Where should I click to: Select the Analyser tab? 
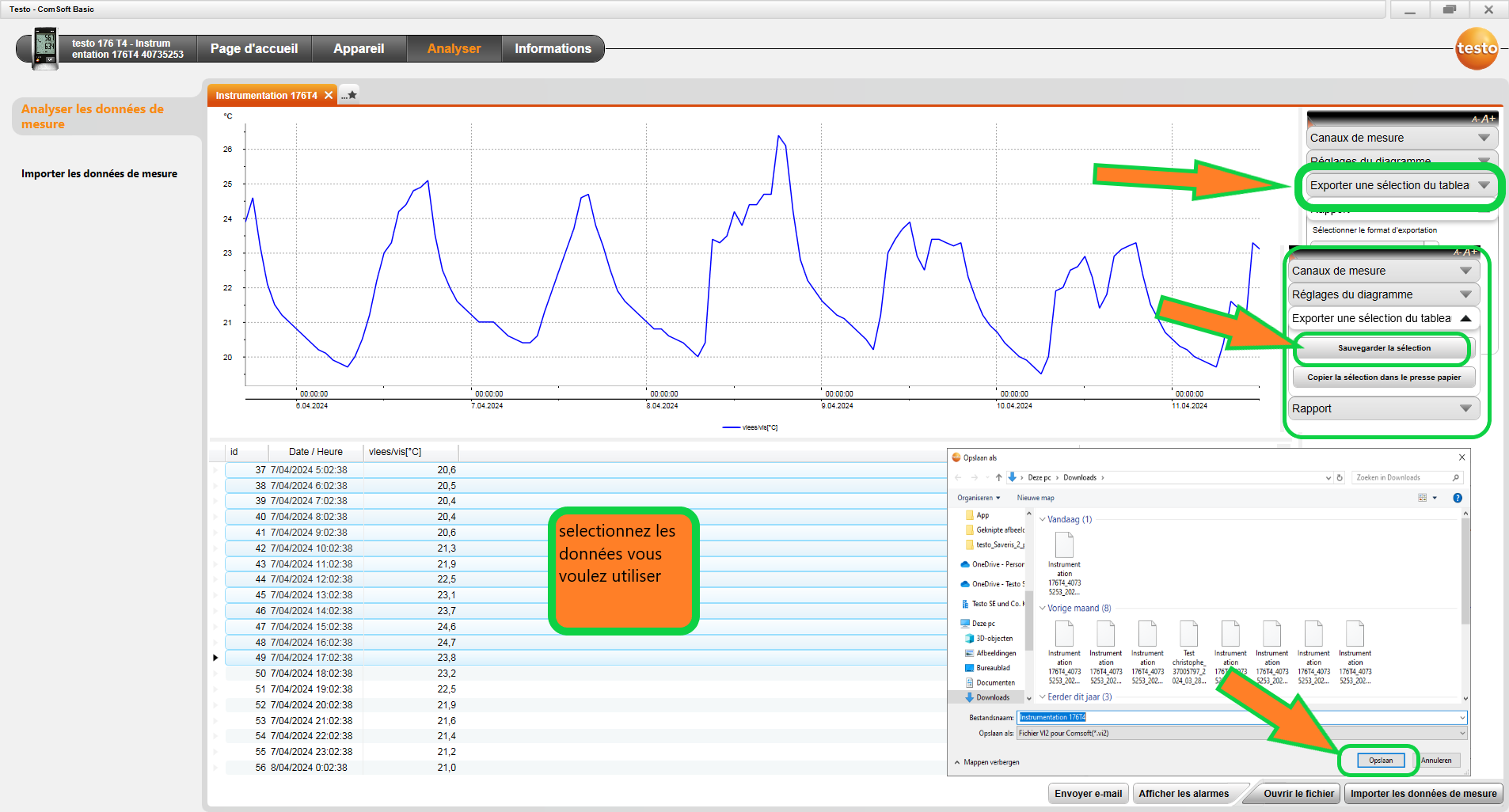(454, 48)
